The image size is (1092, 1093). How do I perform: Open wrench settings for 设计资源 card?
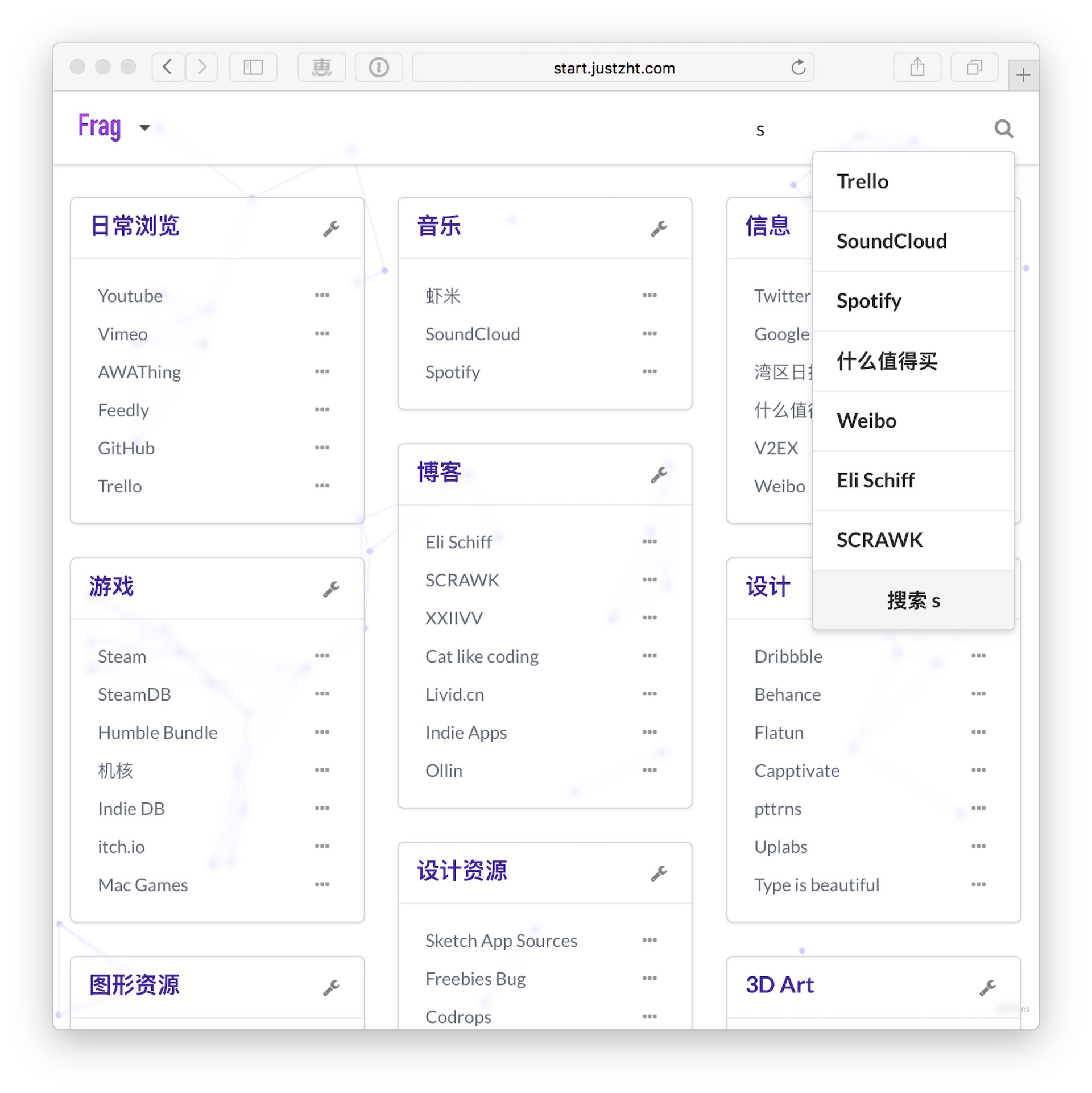click(659, 873)
